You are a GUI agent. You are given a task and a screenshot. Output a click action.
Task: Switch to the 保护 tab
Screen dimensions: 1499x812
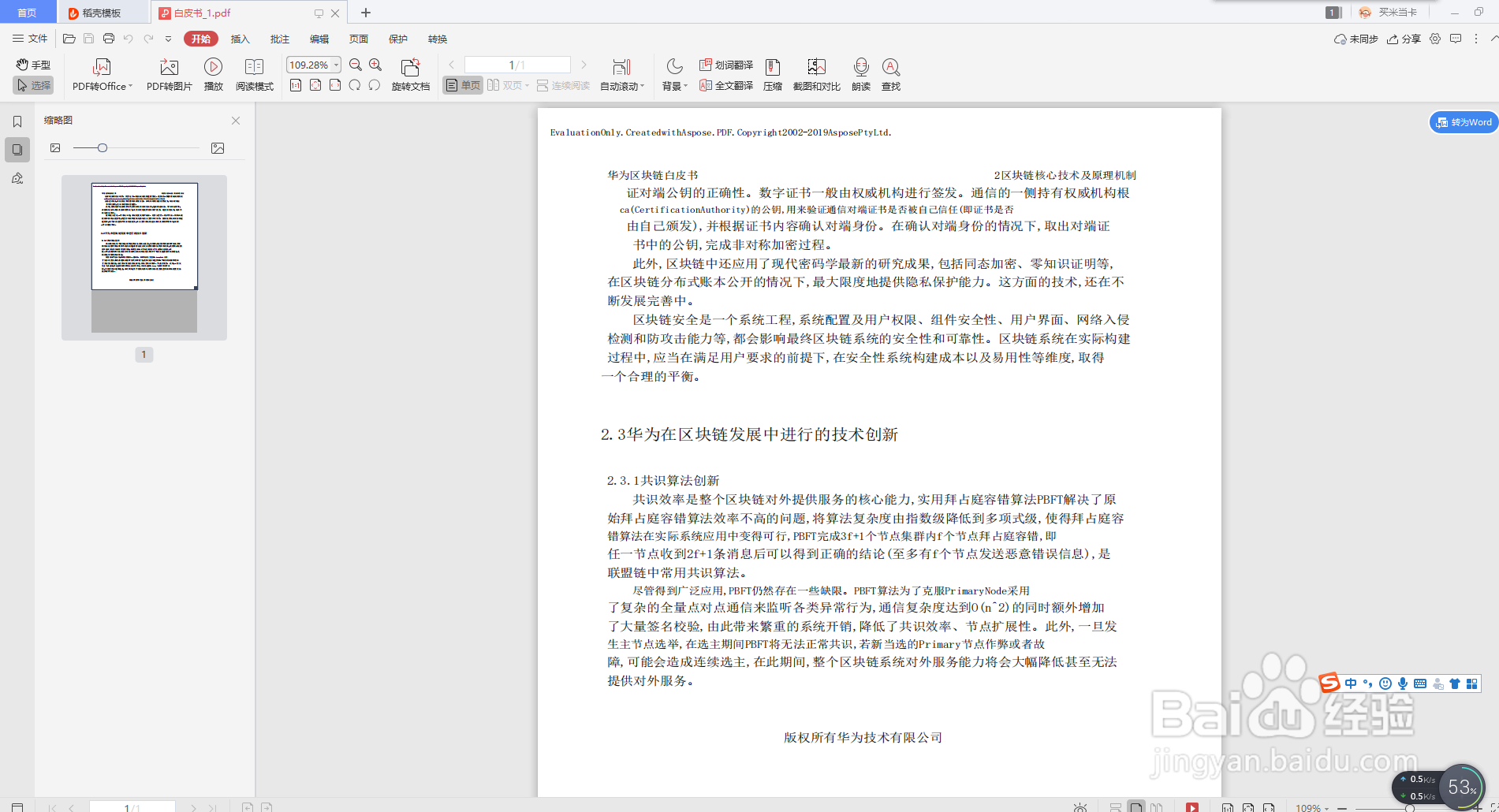pos(397,39)
